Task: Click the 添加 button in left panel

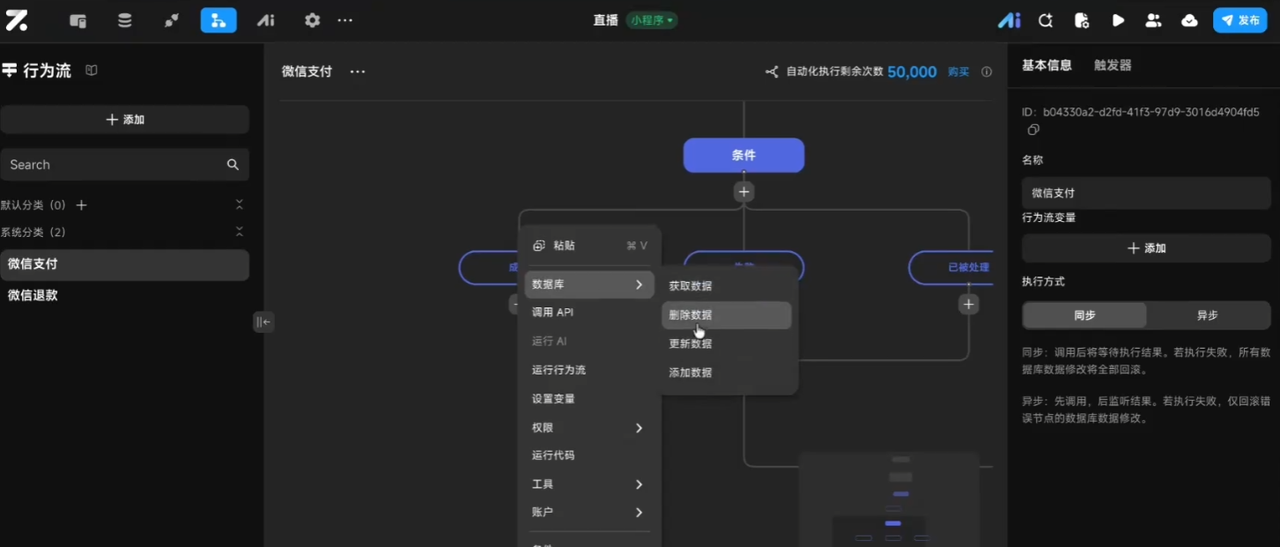Action: tap(125, 120)
